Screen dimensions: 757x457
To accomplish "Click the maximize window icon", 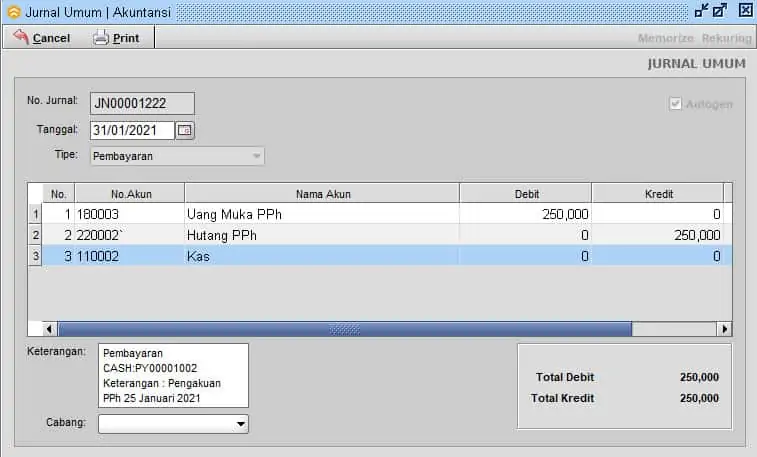I will (x=720, y=11).
